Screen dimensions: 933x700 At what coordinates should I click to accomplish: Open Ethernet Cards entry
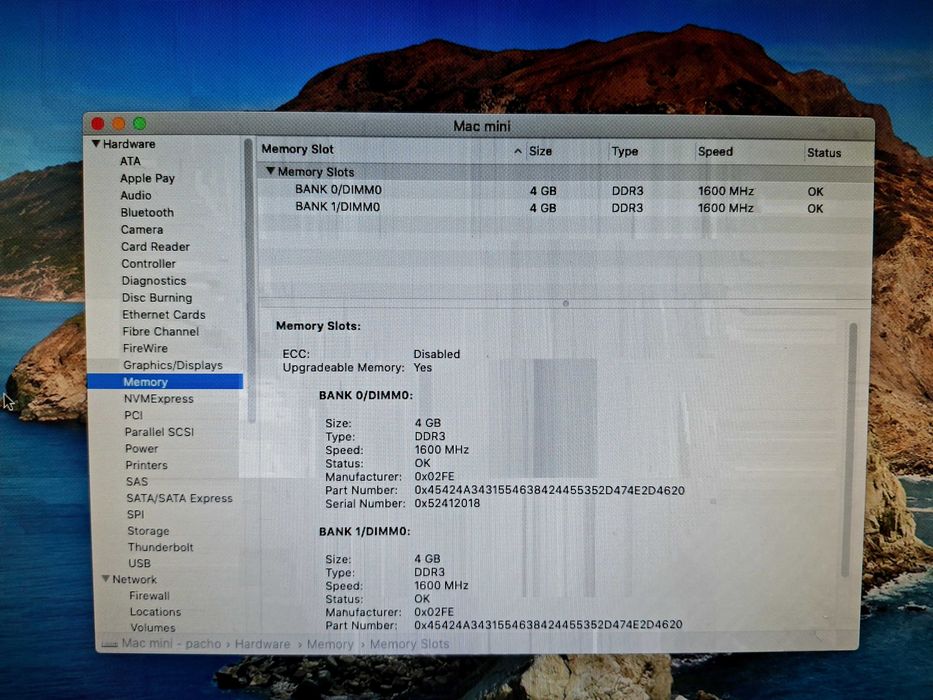(164, 314)
